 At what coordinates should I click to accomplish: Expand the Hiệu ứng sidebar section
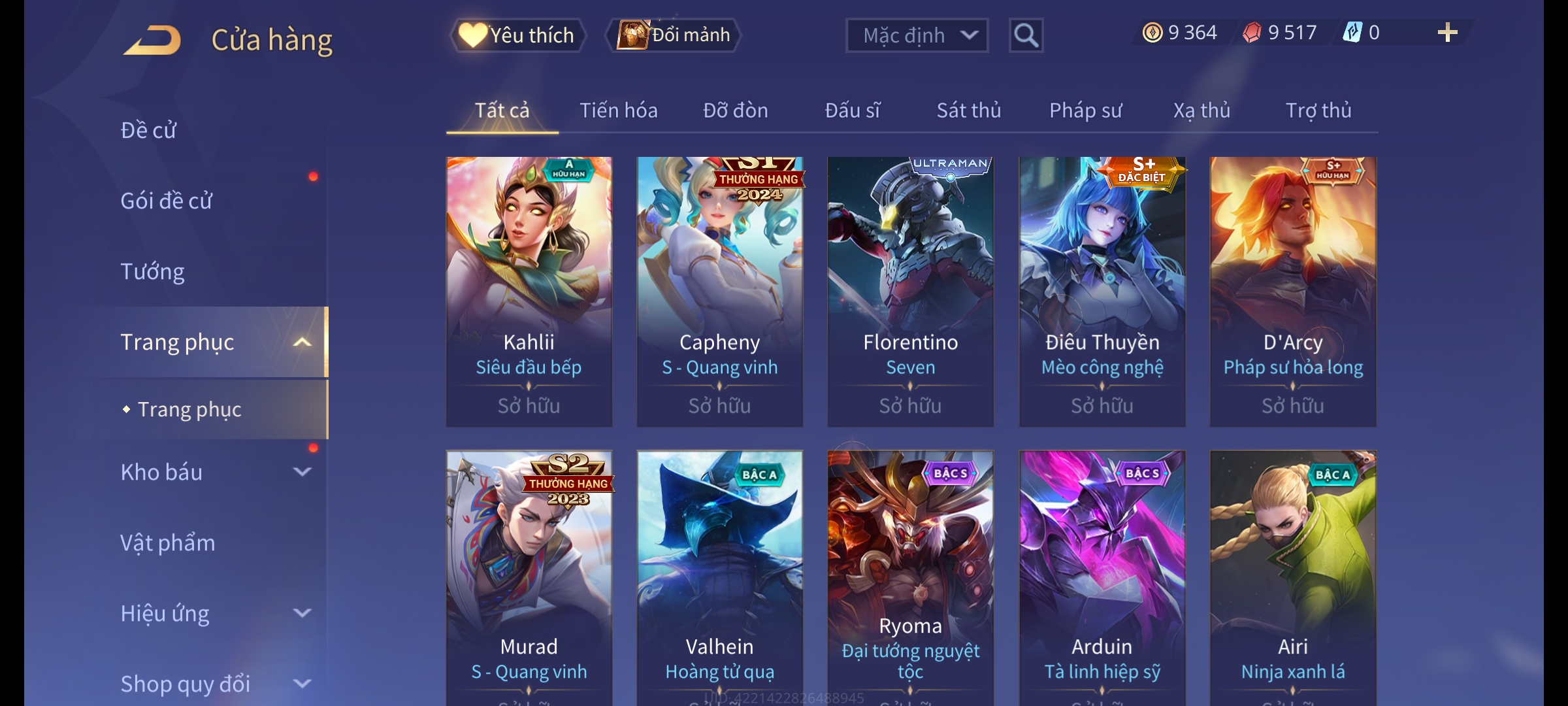[x=302, y=613]
